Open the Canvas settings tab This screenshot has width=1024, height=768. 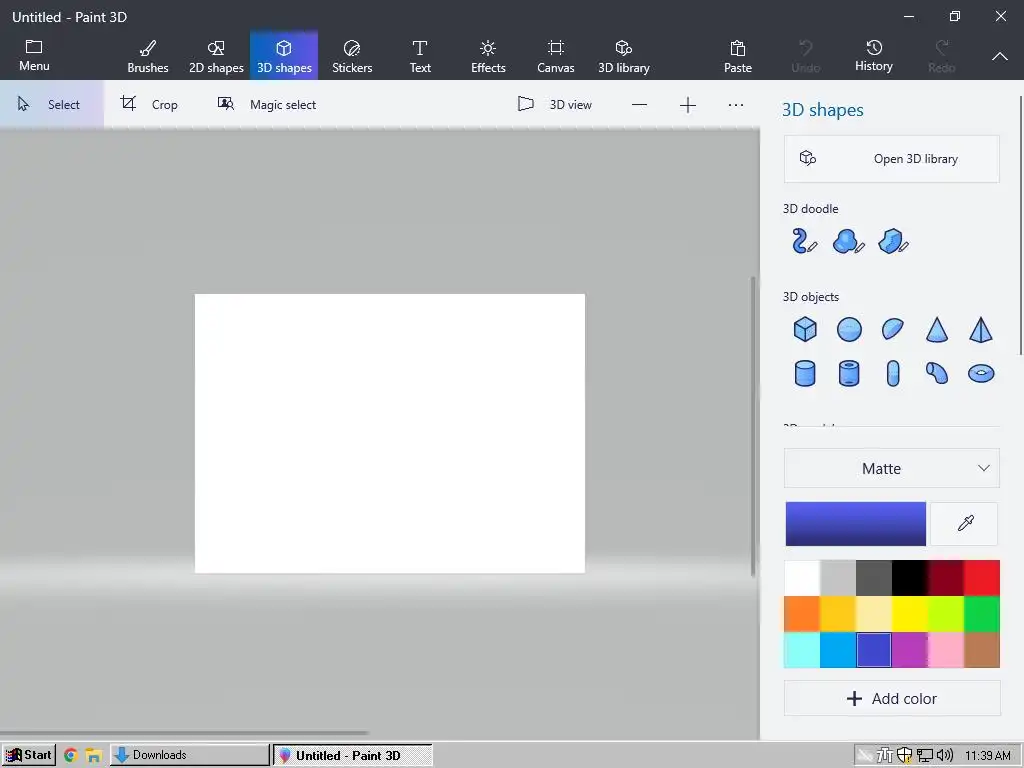(556, 56)
